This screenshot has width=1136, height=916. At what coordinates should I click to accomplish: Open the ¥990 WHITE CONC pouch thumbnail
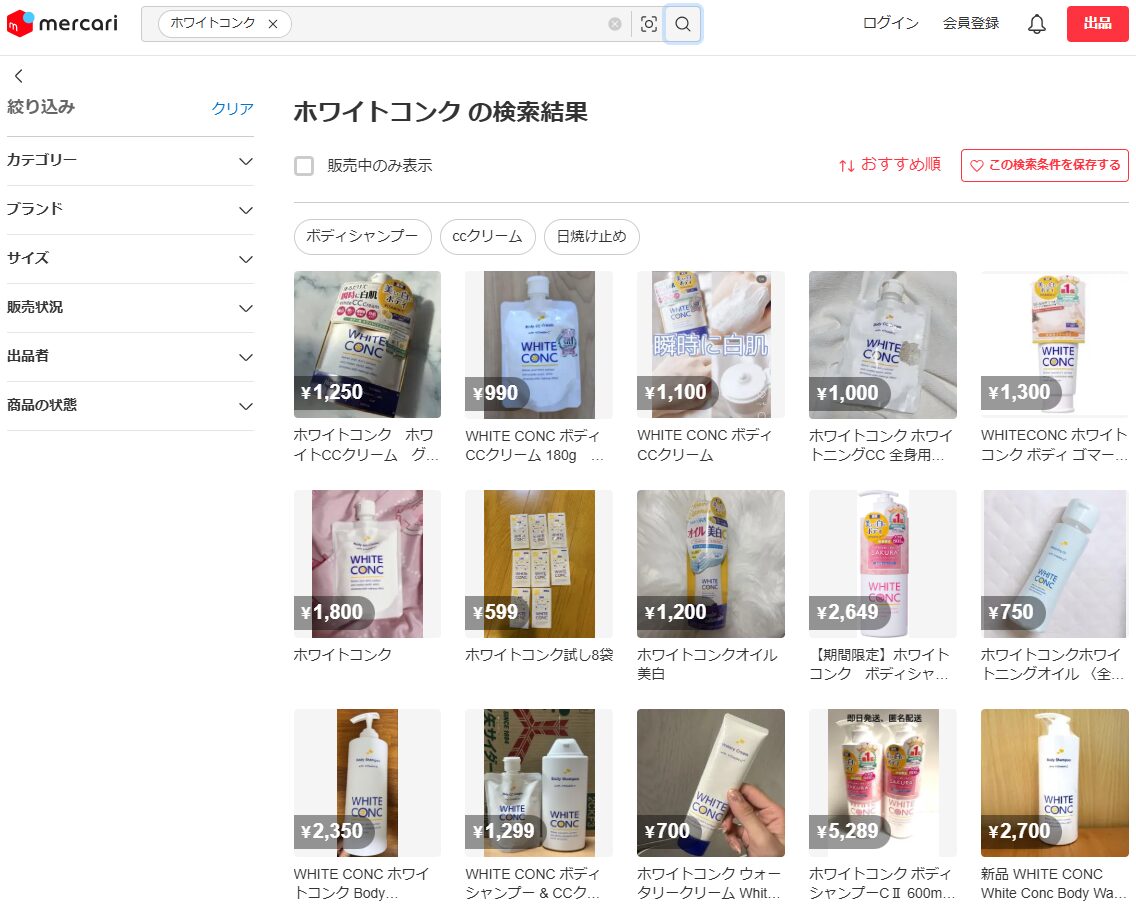click(x=538, y=344)
